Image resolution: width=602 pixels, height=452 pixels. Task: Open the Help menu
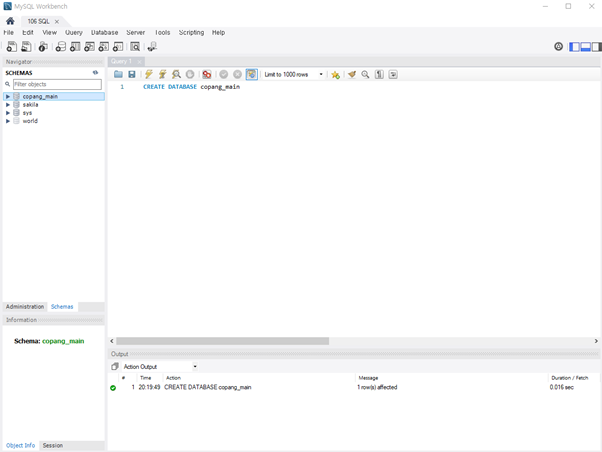[218, 33]
